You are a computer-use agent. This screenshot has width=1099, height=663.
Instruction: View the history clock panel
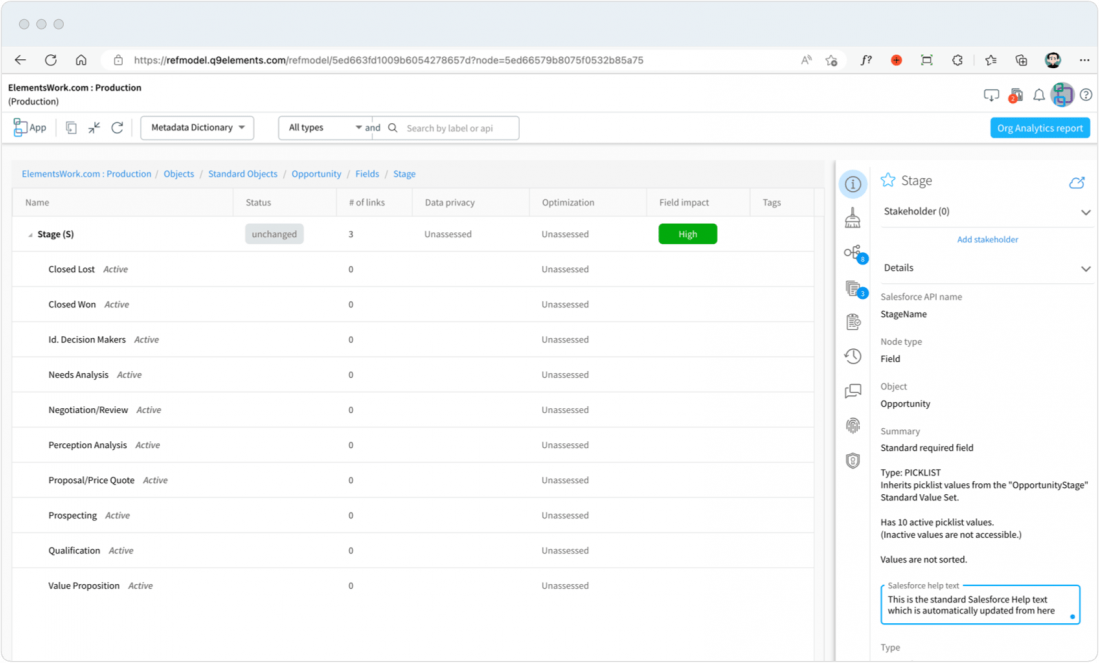[853, 356]
